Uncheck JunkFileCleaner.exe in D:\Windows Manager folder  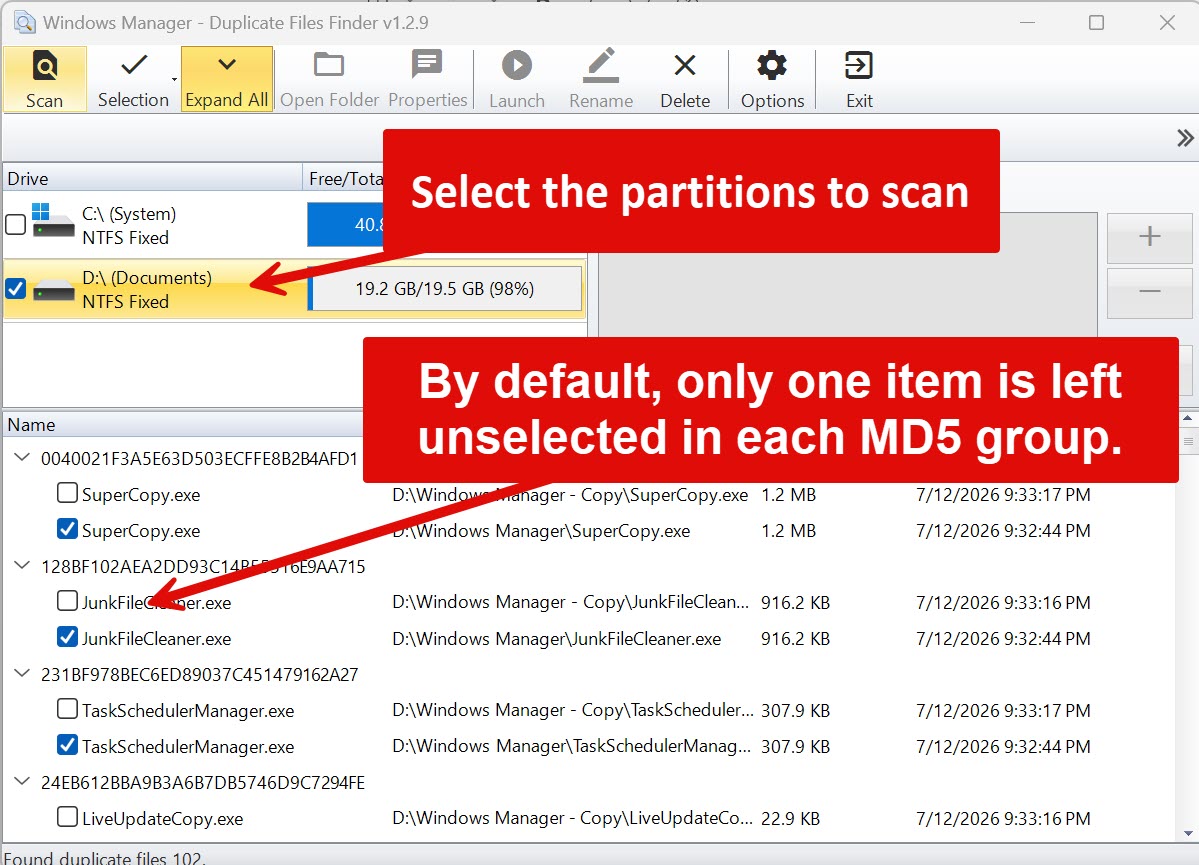pyautogui.click(x=67, y=636)
